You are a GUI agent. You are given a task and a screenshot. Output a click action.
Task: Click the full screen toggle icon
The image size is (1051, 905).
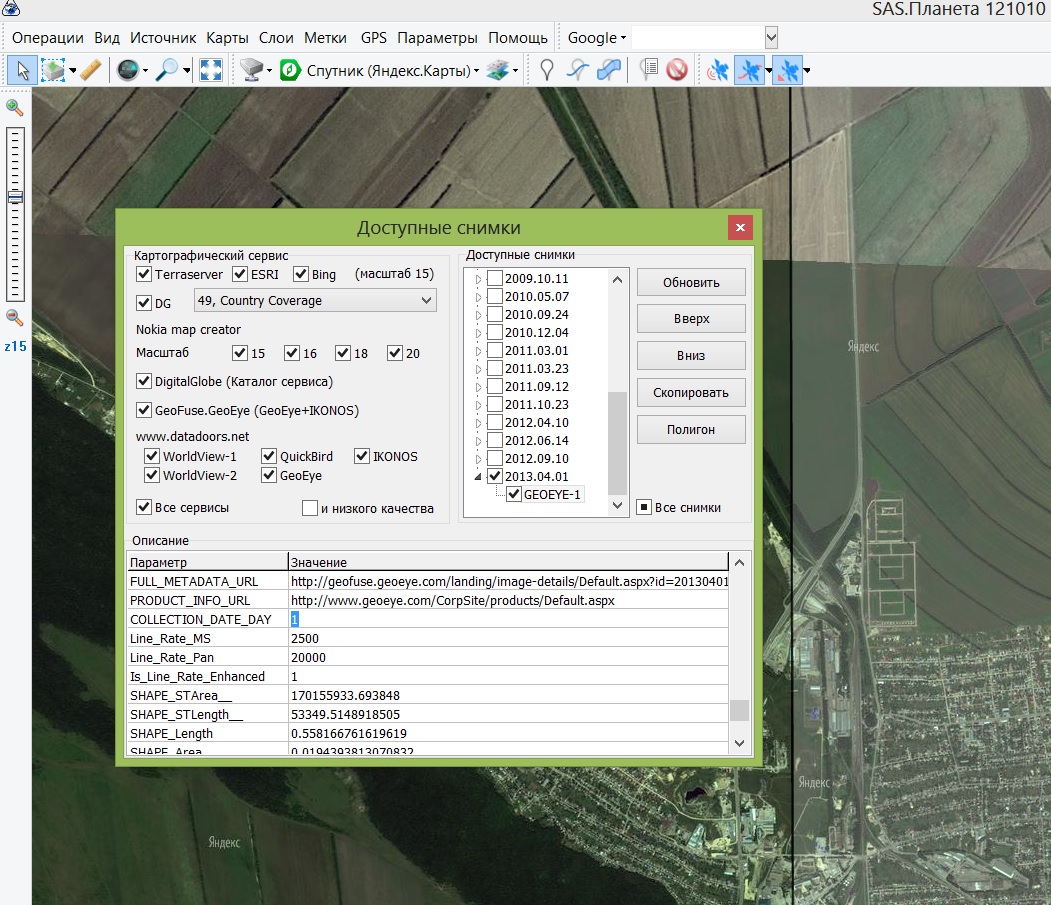pyautogui.click(x=210, y=70)
